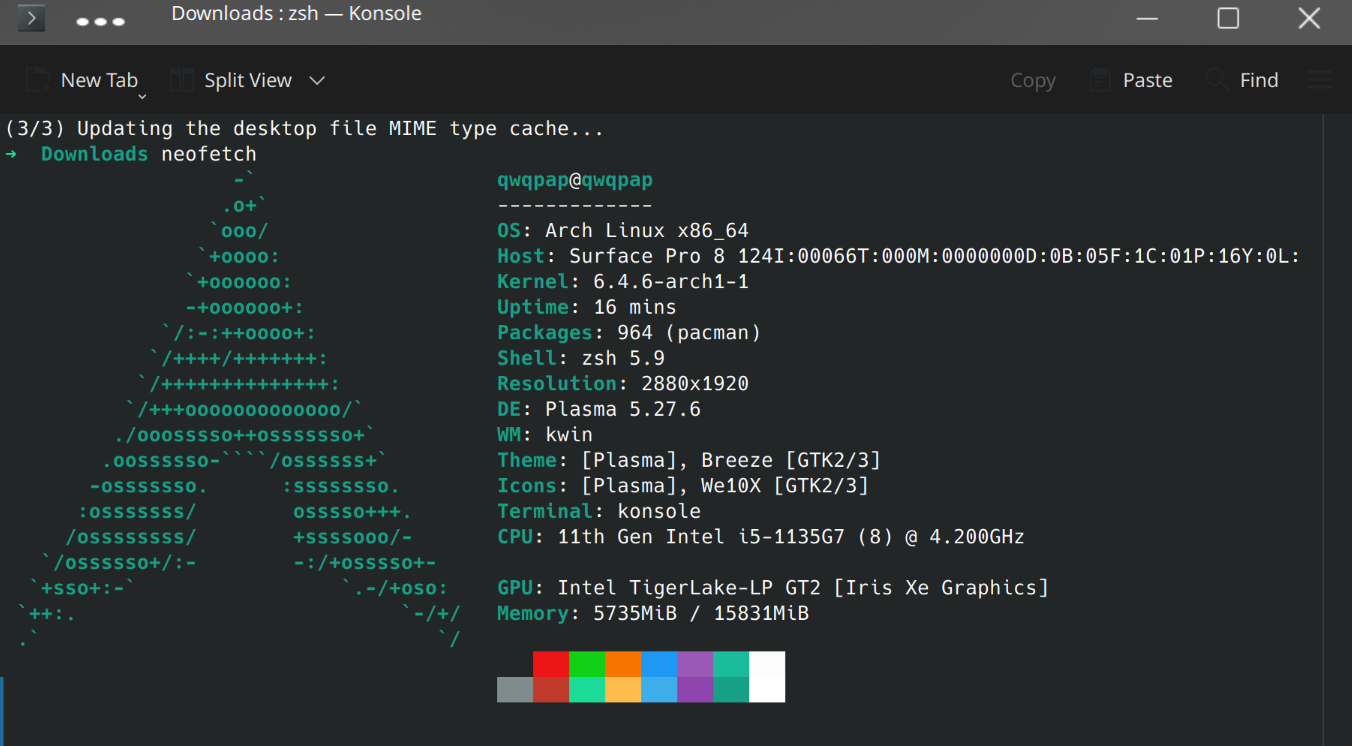Maximize the Konsole window

tap(1228, 18)
